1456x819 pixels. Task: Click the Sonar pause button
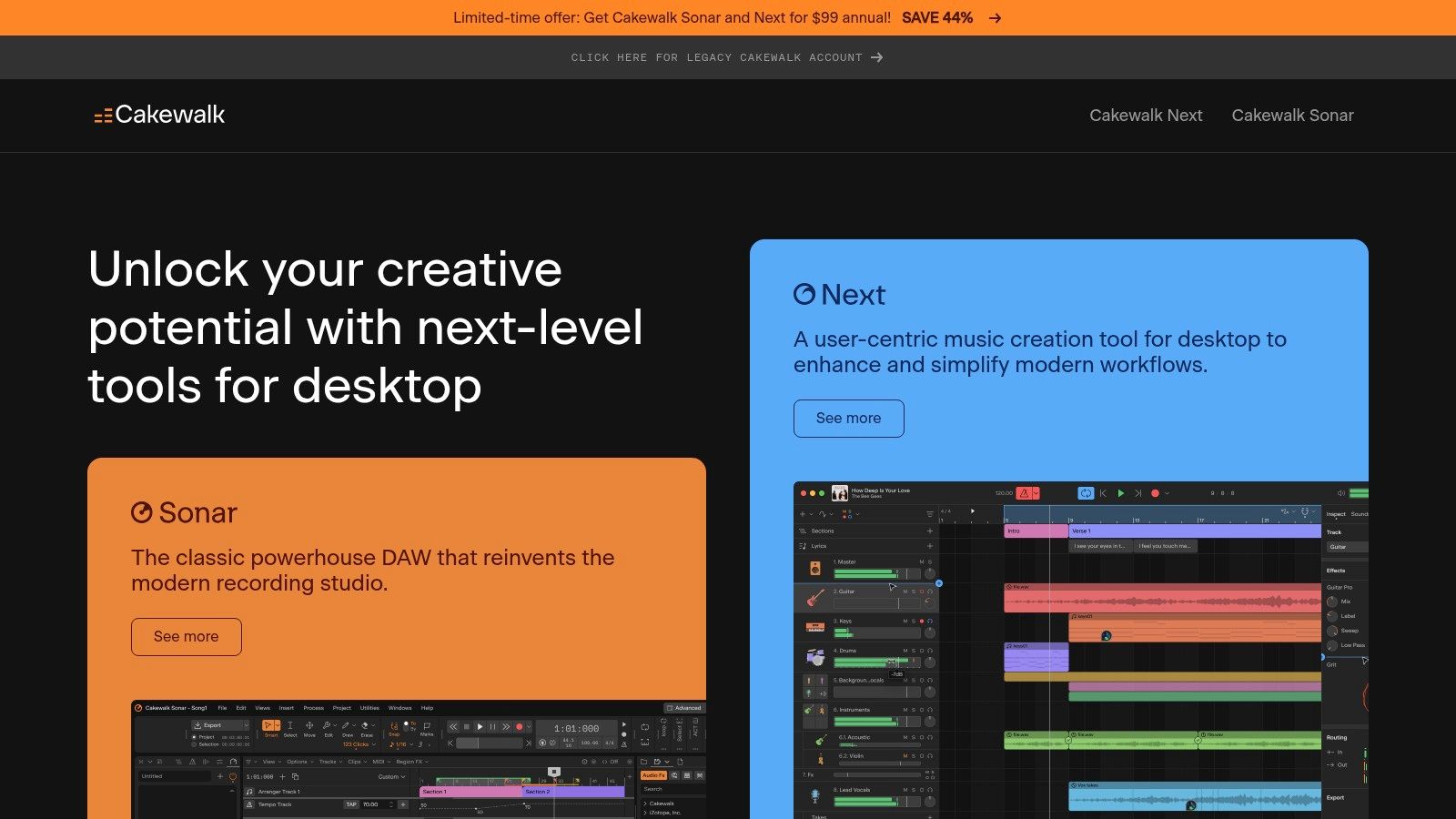click(x=492, y=727)
